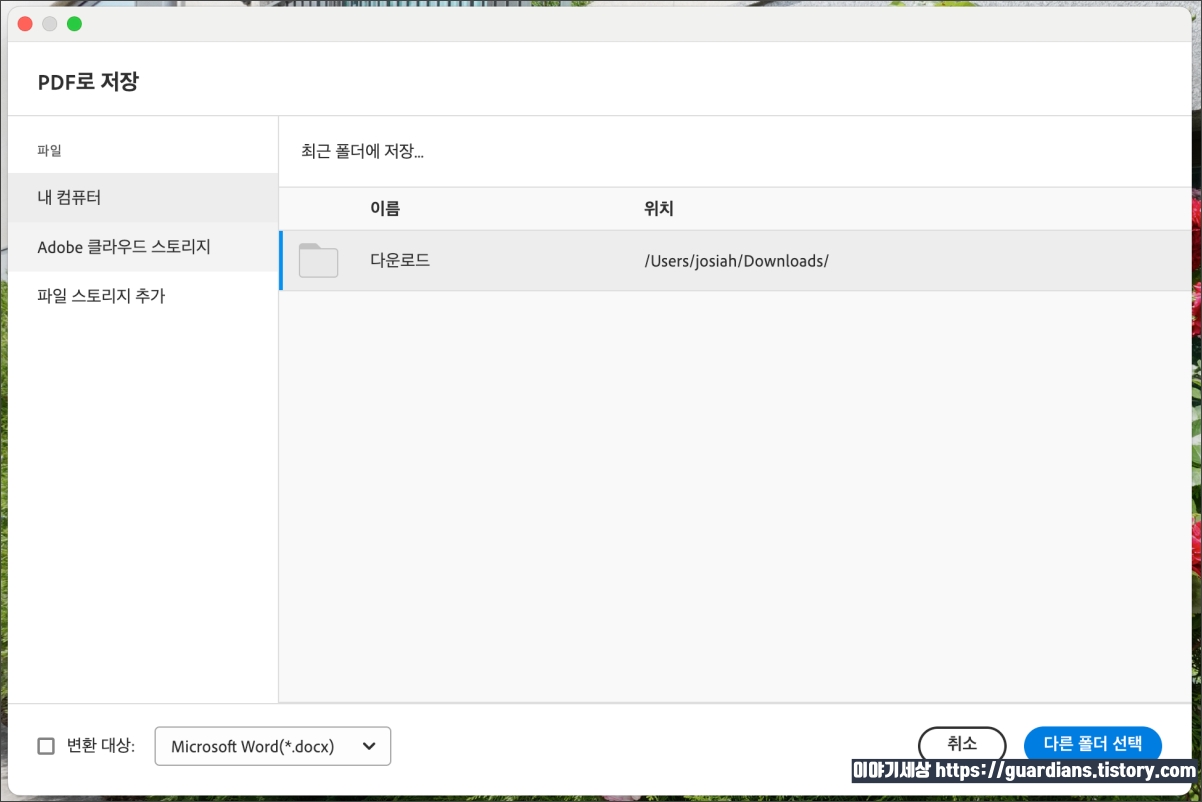Select the 다운로드 folder icon
This screenshot has width=1202, height=802.
(318, 260)
